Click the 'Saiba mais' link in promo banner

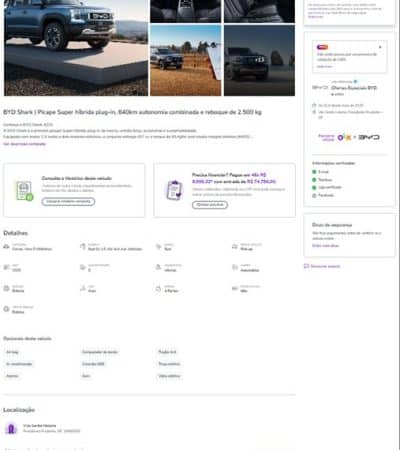[x=324, y=67]
